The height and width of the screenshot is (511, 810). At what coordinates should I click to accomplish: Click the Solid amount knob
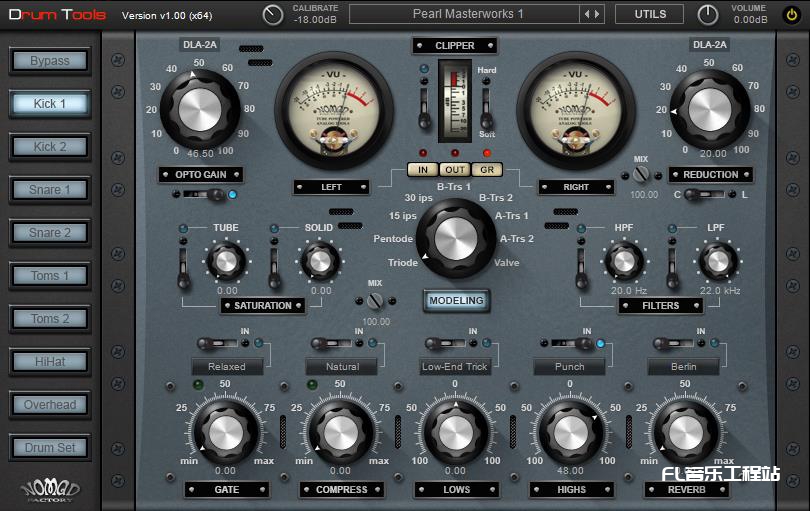(320, 262)
